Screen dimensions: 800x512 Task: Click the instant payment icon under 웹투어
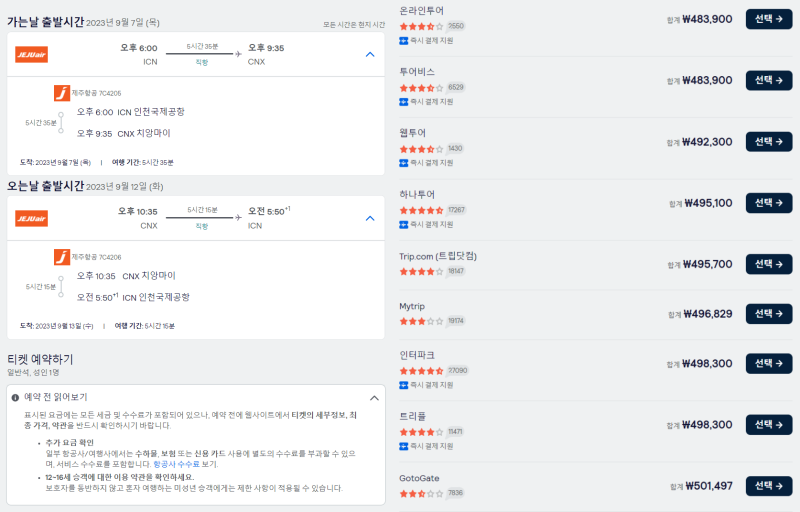tap(404, 163)
